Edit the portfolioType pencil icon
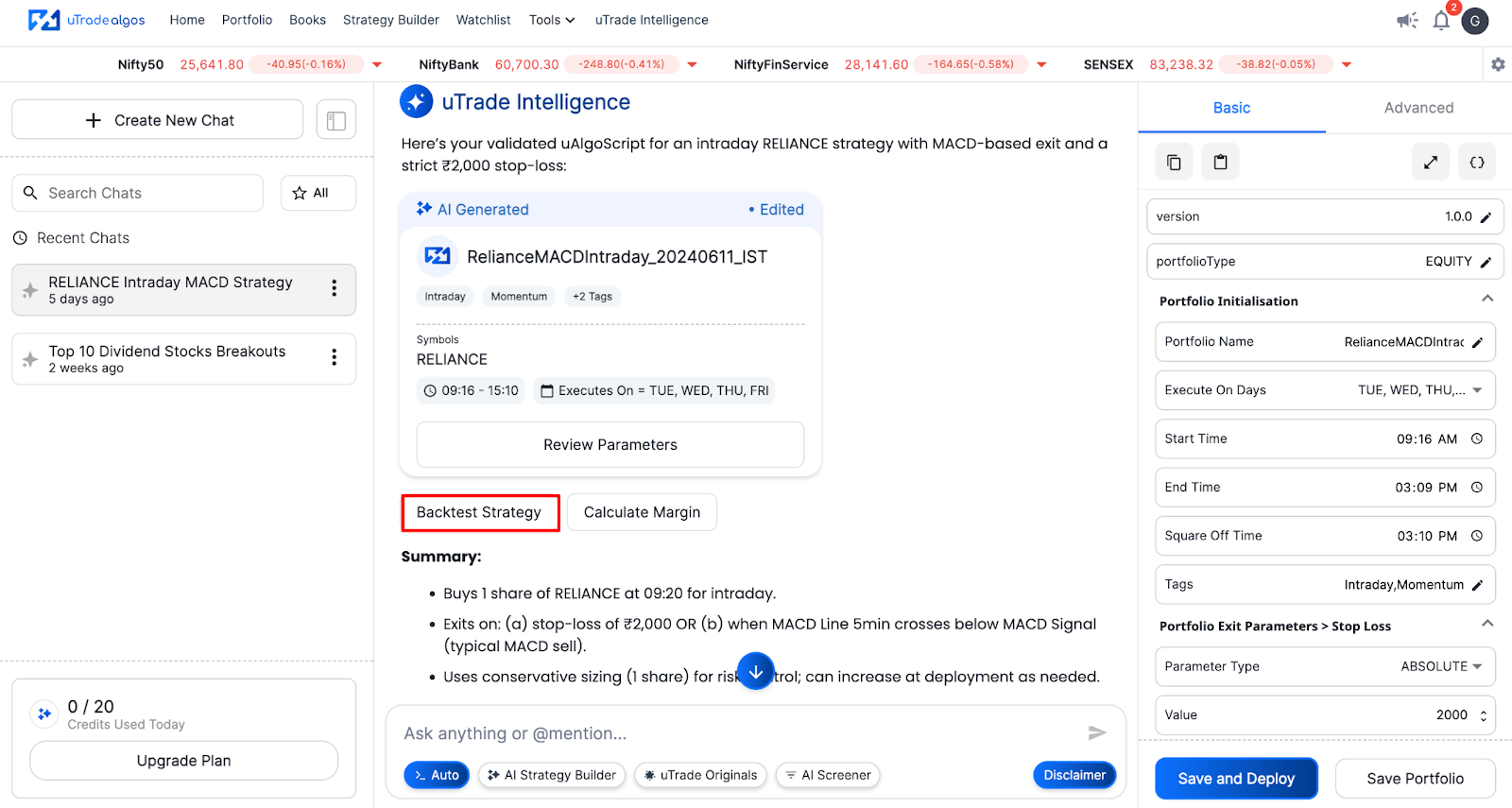 (1486, 262)
